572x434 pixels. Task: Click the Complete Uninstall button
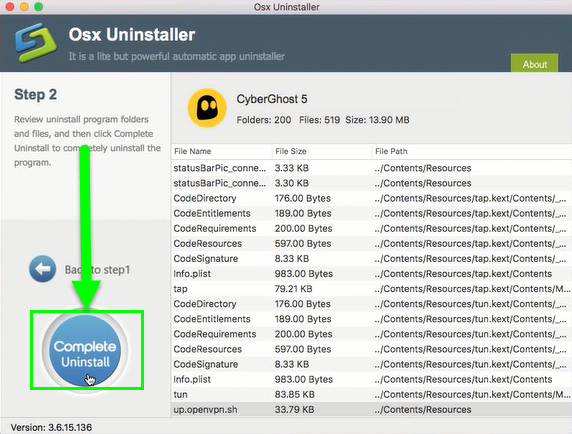click(x=85, y=350)
